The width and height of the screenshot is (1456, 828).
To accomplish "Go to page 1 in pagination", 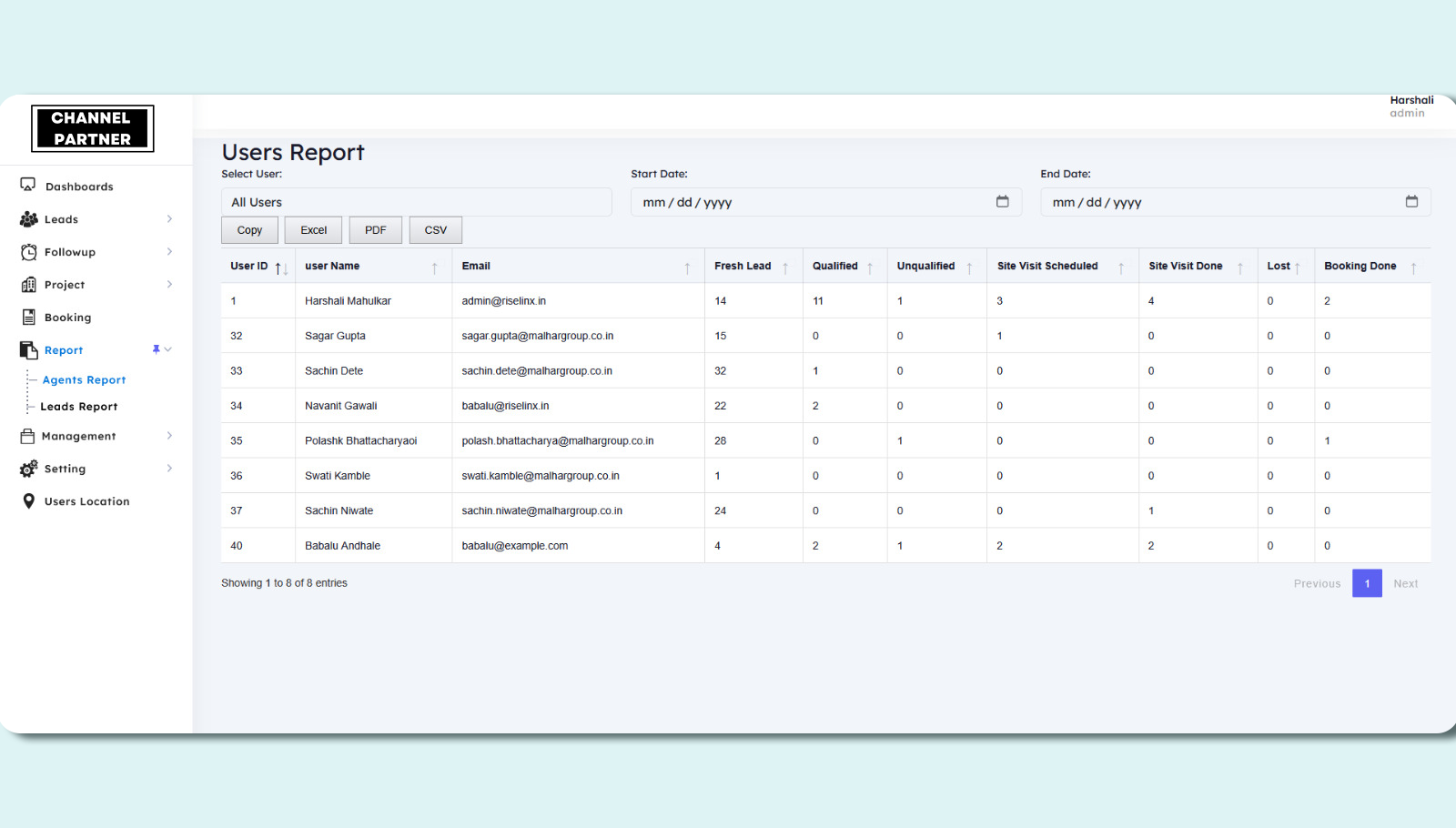I will coord(1367,583).
